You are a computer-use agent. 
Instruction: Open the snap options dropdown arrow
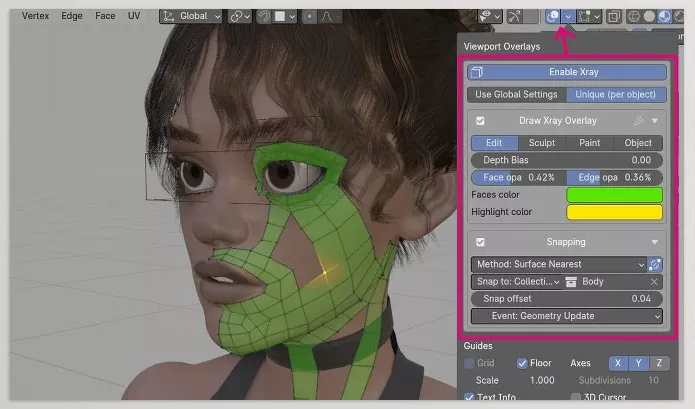tap(292, 17)
